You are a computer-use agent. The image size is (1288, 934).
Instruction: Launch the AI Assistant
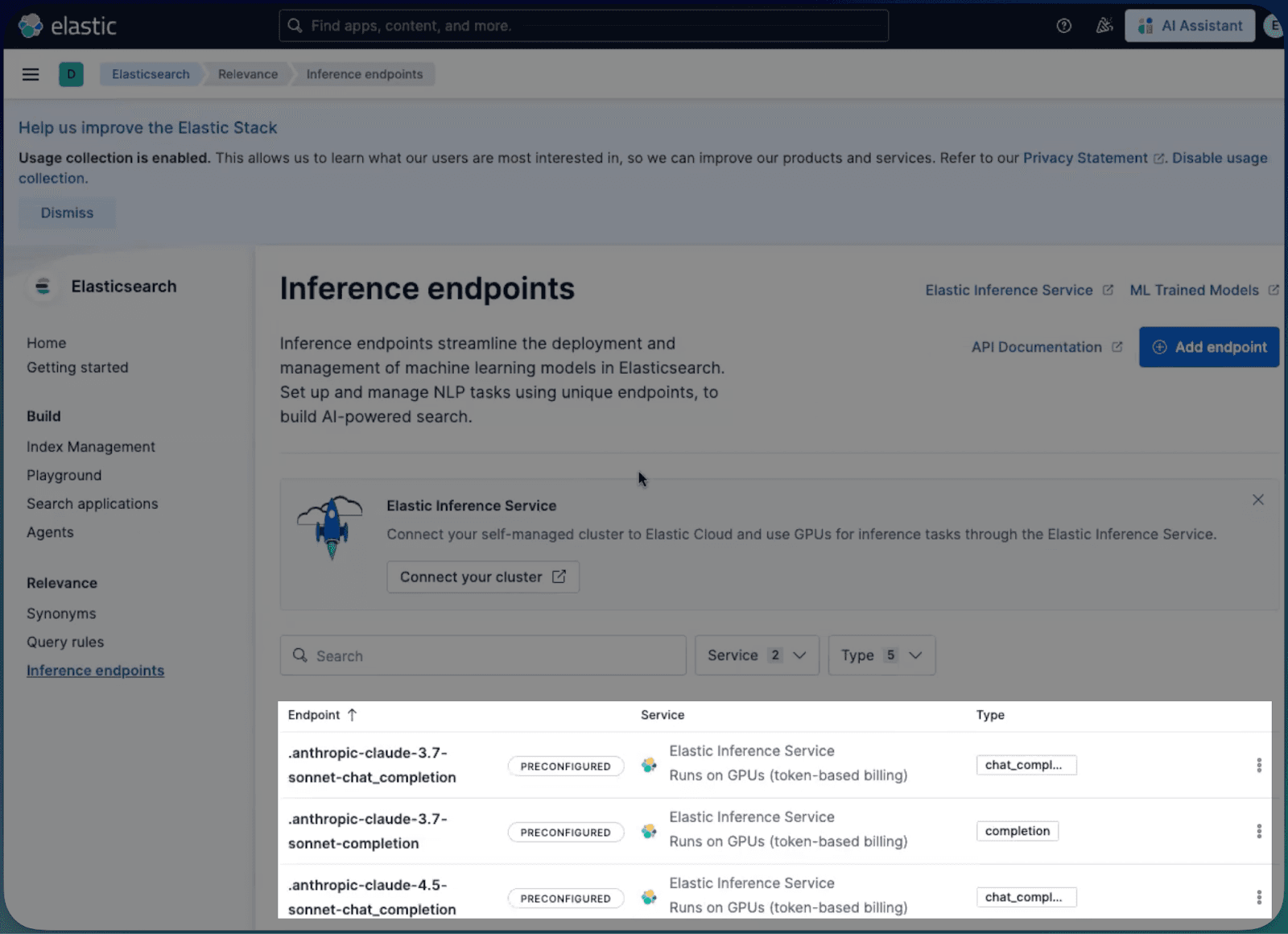pos(1190,25)
